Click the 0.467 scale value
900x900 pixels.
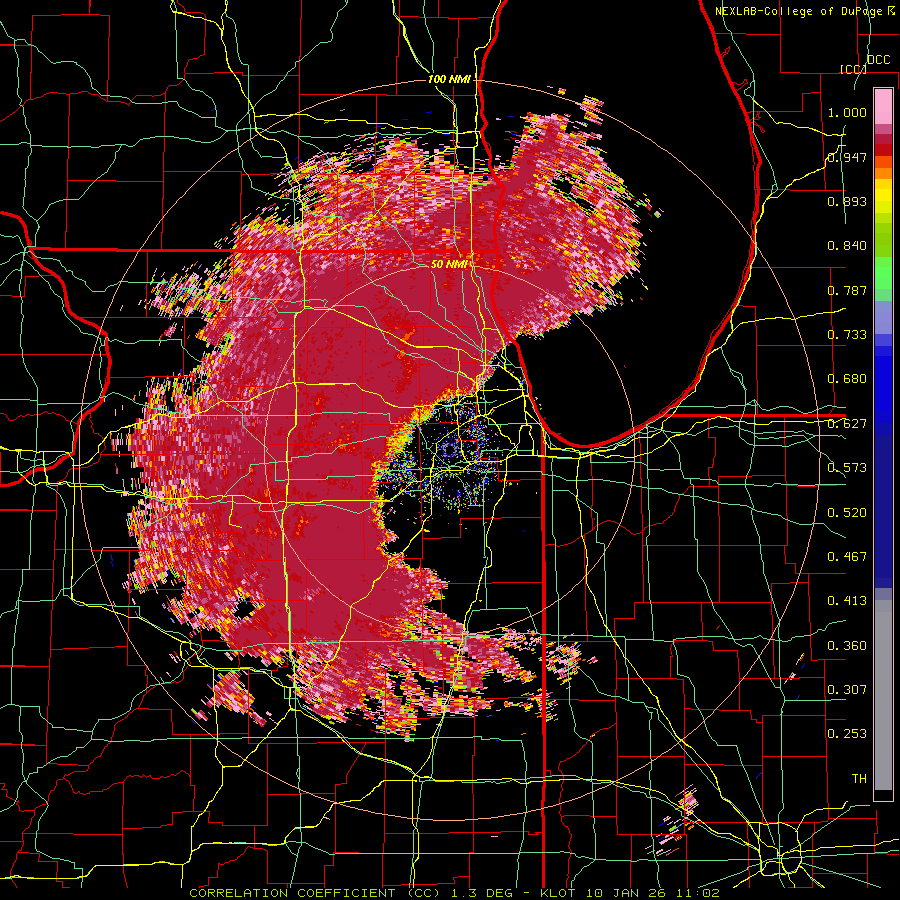pos(847,556)
